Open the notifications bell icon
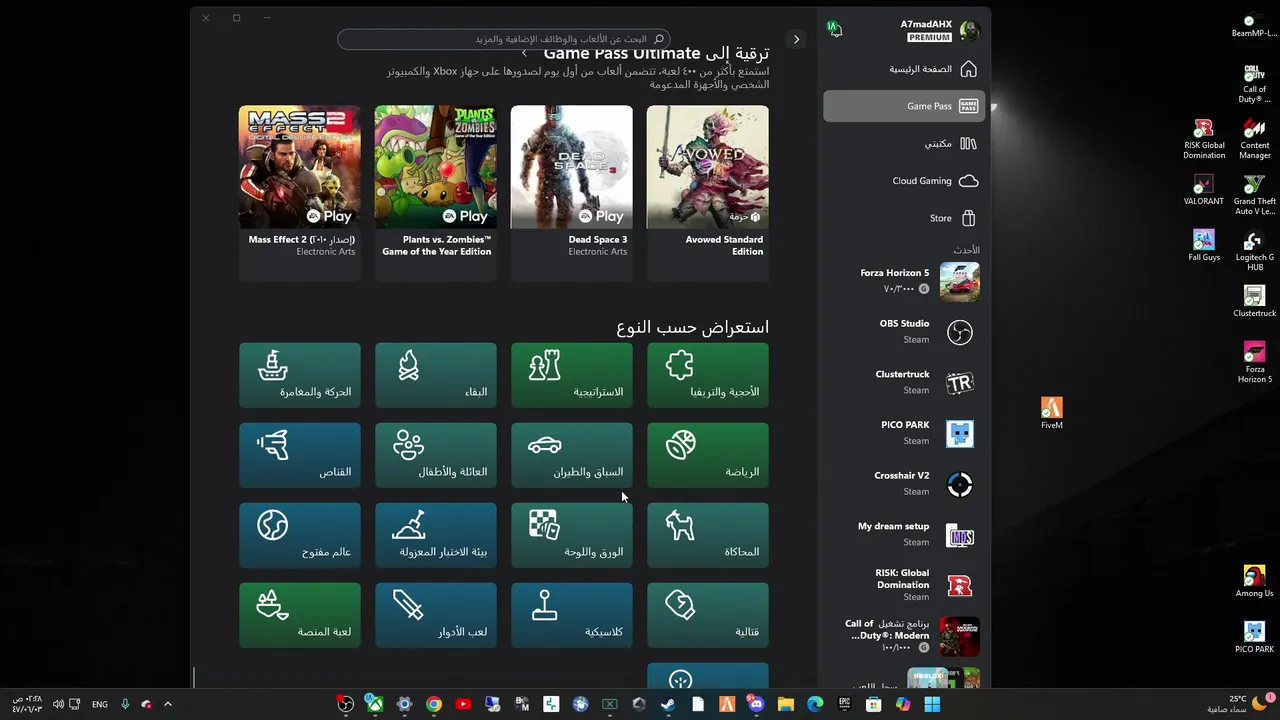Screen dimensions: 1280x720 [x=834, y=30]
